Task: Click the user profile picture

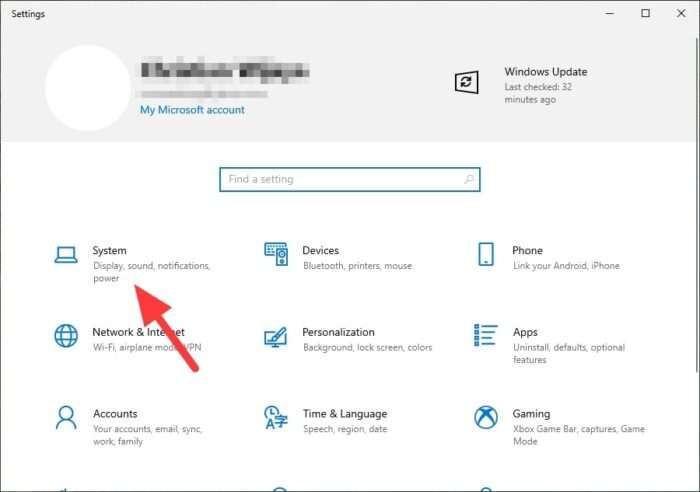Action: click(88, 88)
